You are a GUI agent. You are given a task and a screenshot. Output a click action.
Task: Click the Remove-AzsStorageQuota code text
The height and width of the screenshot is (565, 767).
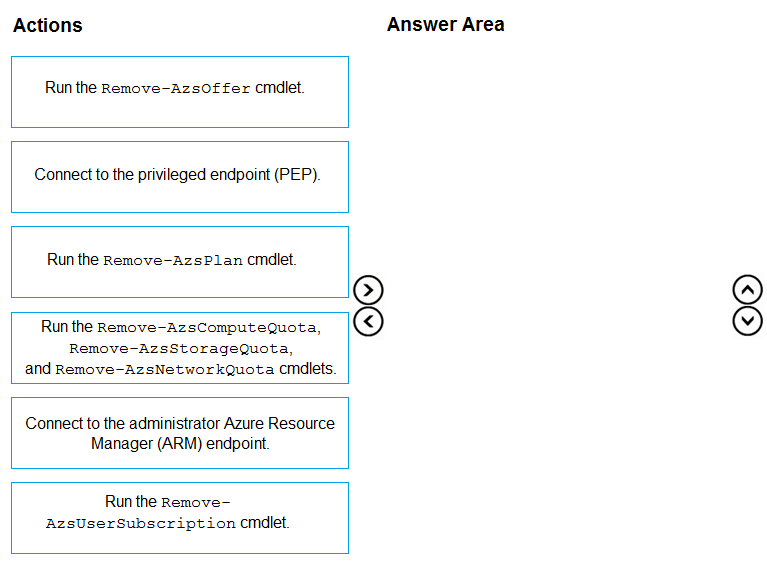click(x=181, y=349)
